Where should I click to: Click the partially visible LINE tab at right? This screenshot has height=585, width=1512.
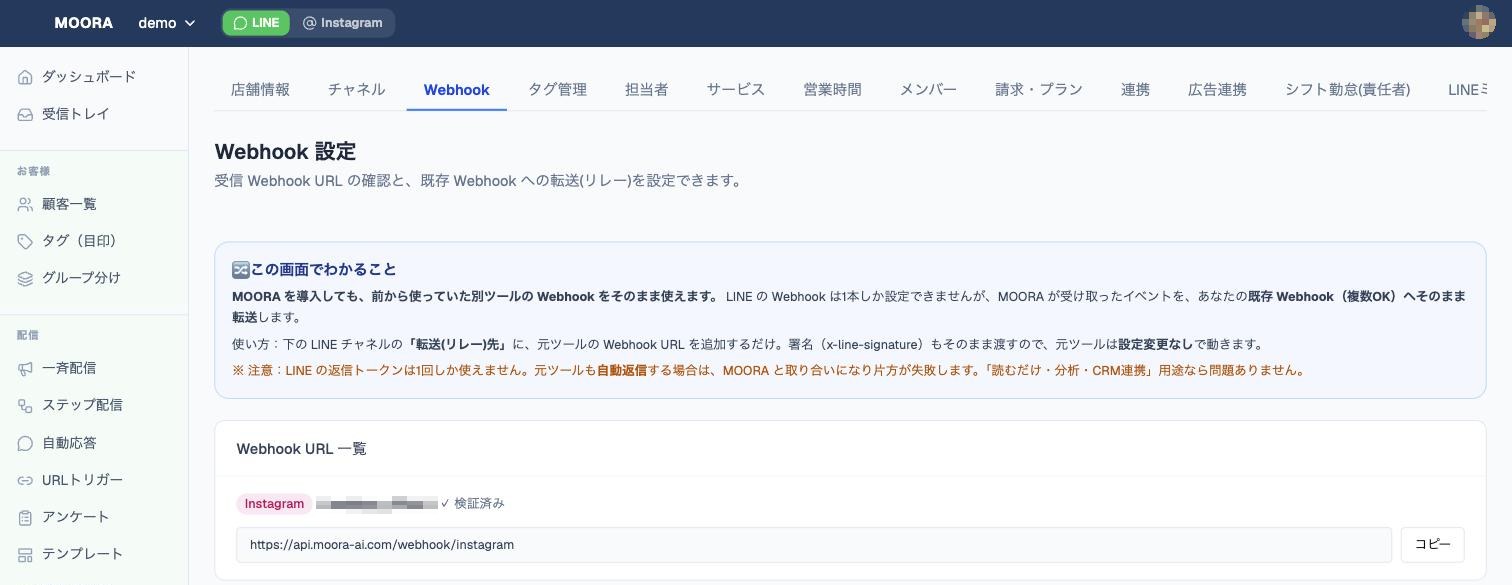click(x=1467, y=89)
